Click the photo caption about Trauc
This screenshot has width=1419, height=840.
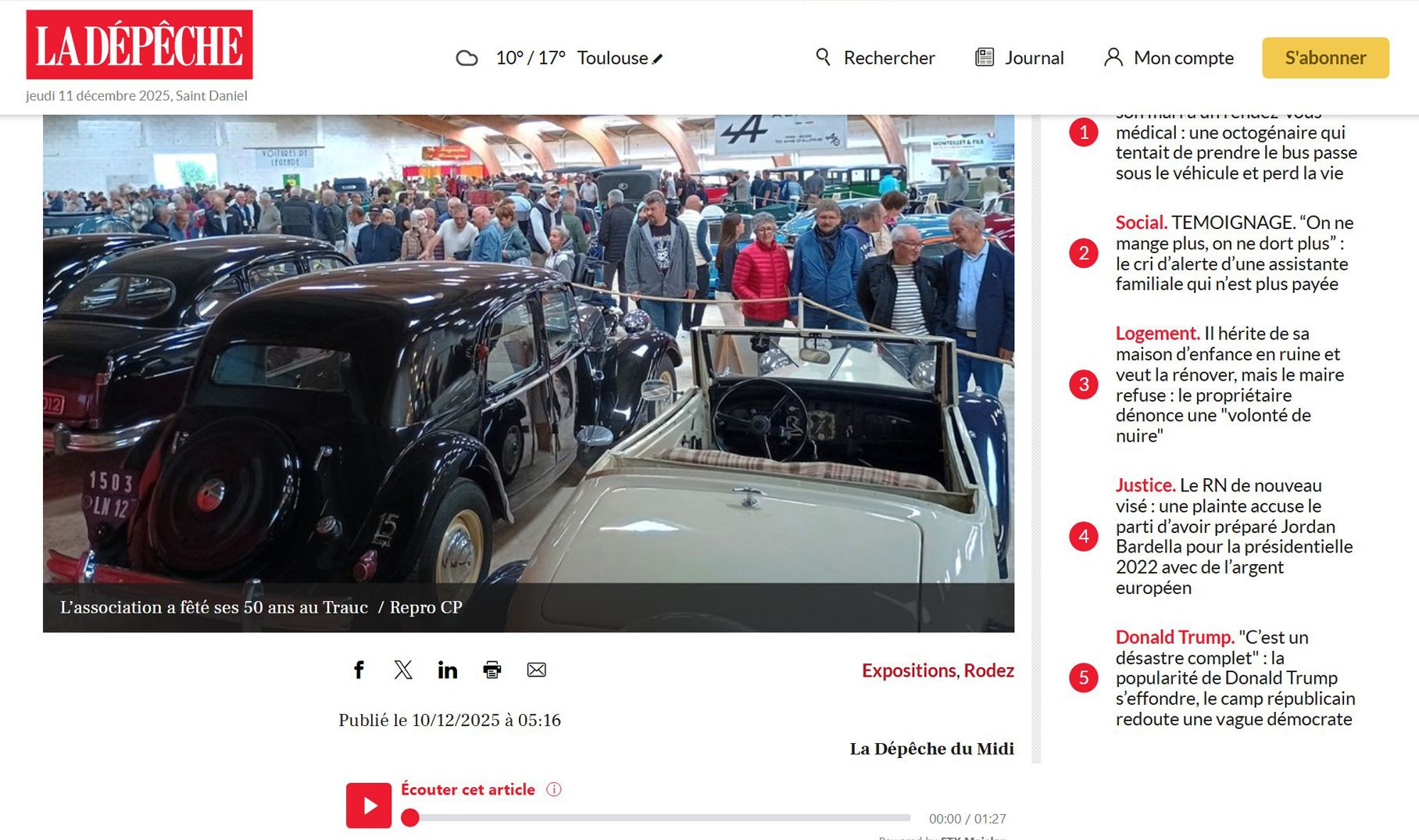click(x=261, y=607)
